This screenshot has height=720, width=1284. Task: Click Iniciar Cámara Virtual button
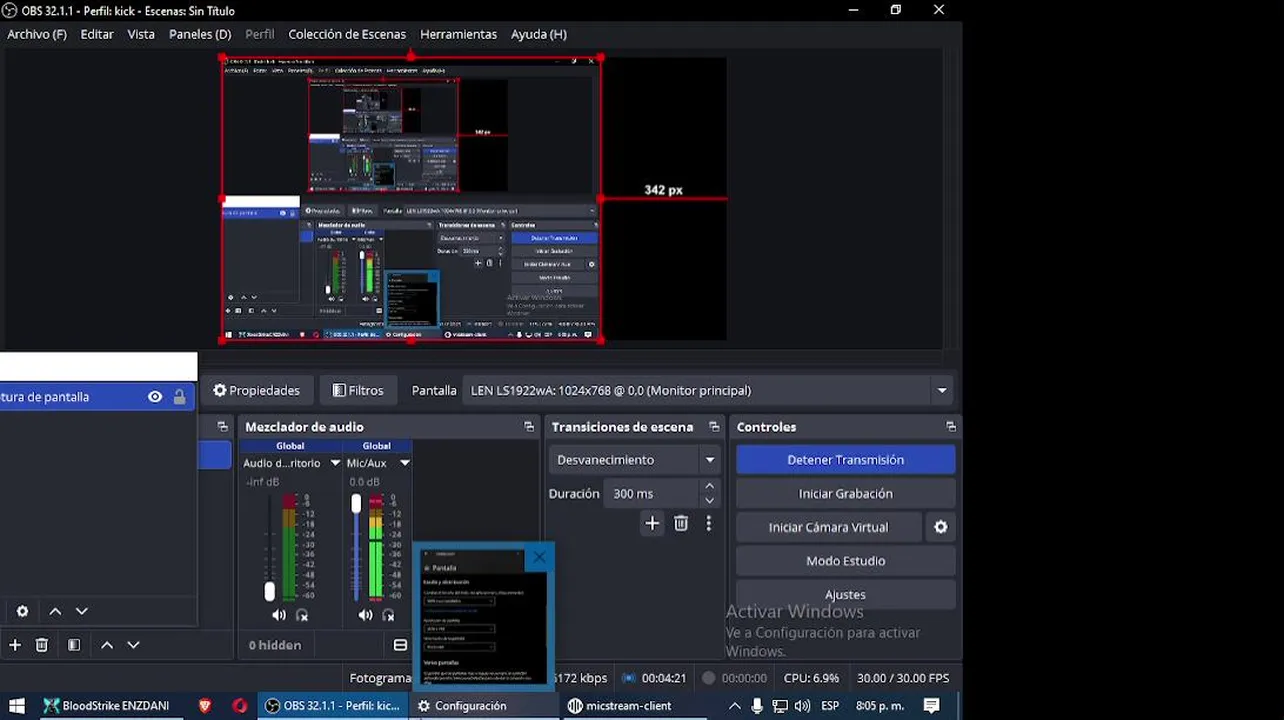828,527
